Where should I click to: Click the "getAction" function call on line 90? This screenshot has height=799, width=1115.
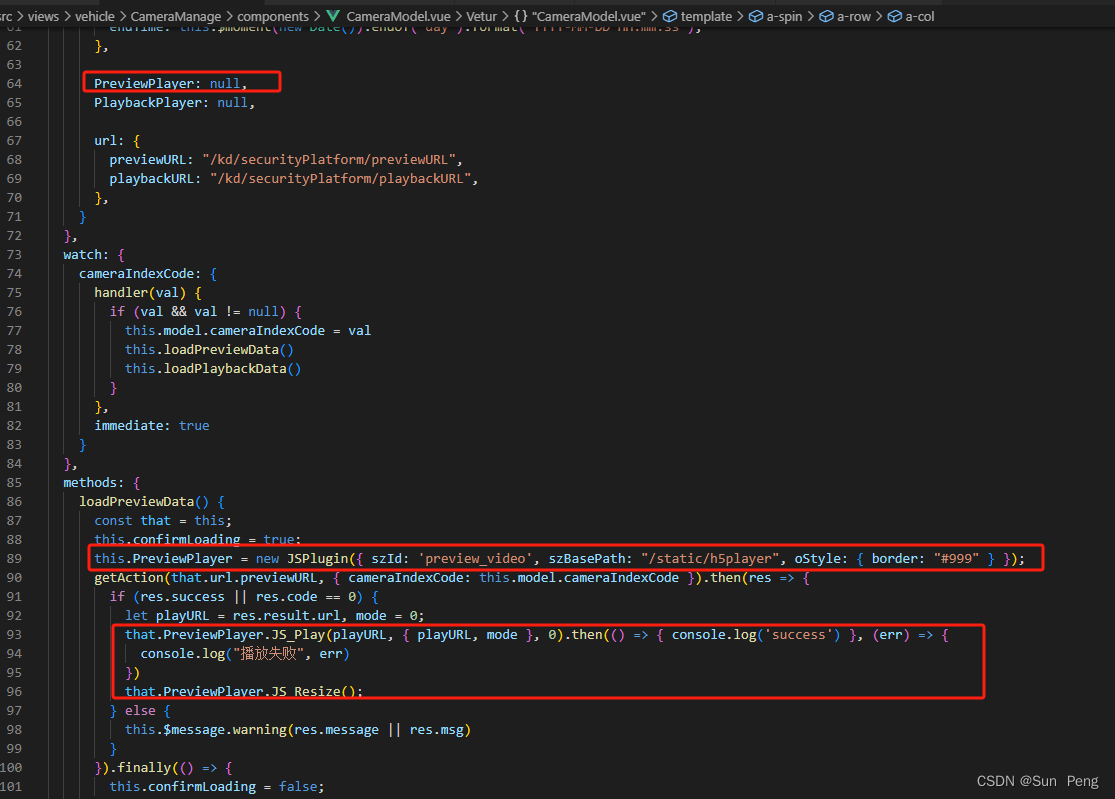[129, 578]
